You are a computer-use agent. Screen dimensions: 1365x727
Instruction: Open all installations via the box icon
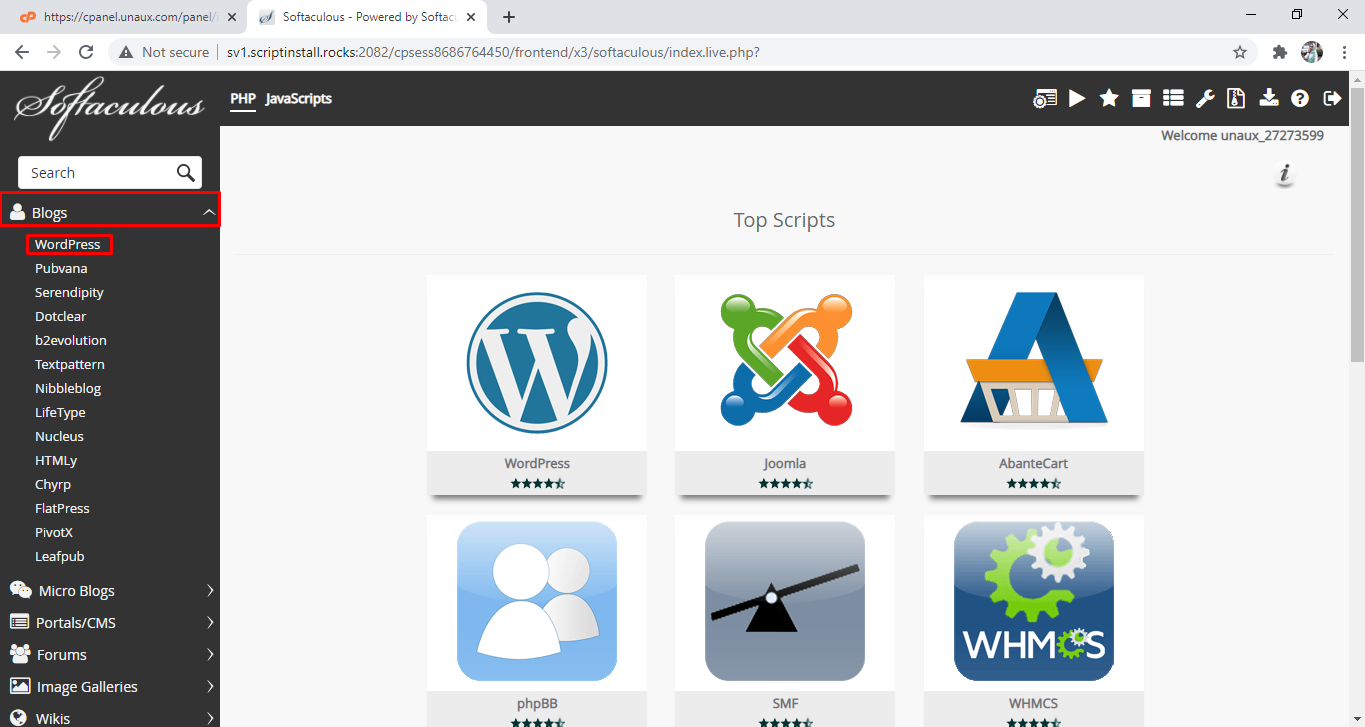point(1141,98)
